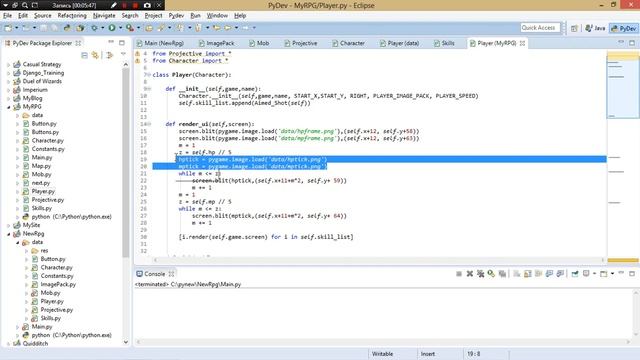The image size is (640, 360).
Task: Click the Collapse All icon in Package Explorer
Action: click(x=84, y=55)
